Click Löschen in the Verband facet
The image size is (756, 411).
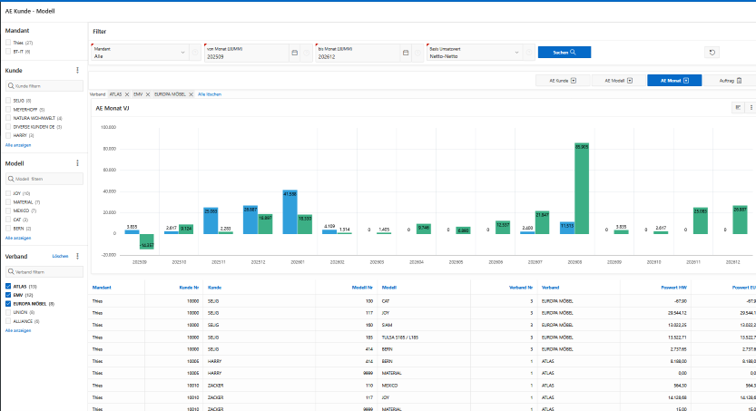[x=60, y=257]
